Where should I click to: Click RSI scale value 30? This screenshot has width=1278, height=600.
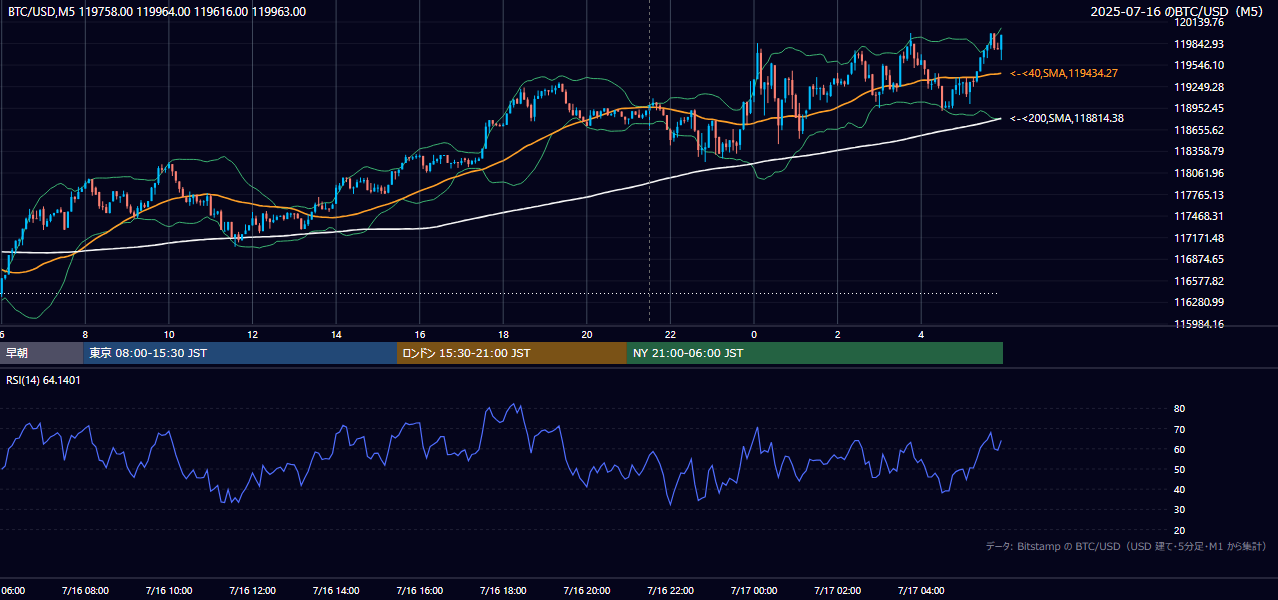tap(1179, 510)
